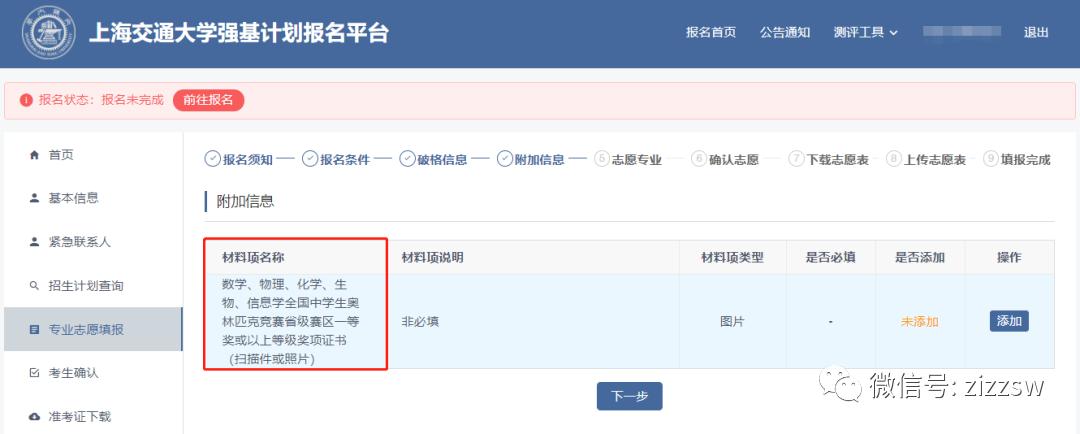This screenshot has width=1080, height=434.
Task: Click 退出 to log out
Action: pos(1036,32)
